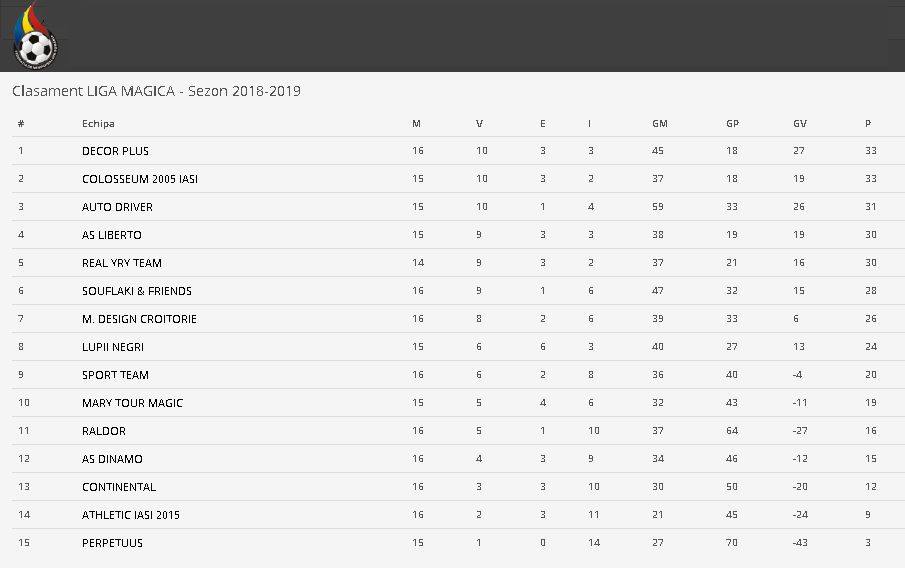
Task: Click LUPII NEGRI team name
Action: (x=113, y=347)
